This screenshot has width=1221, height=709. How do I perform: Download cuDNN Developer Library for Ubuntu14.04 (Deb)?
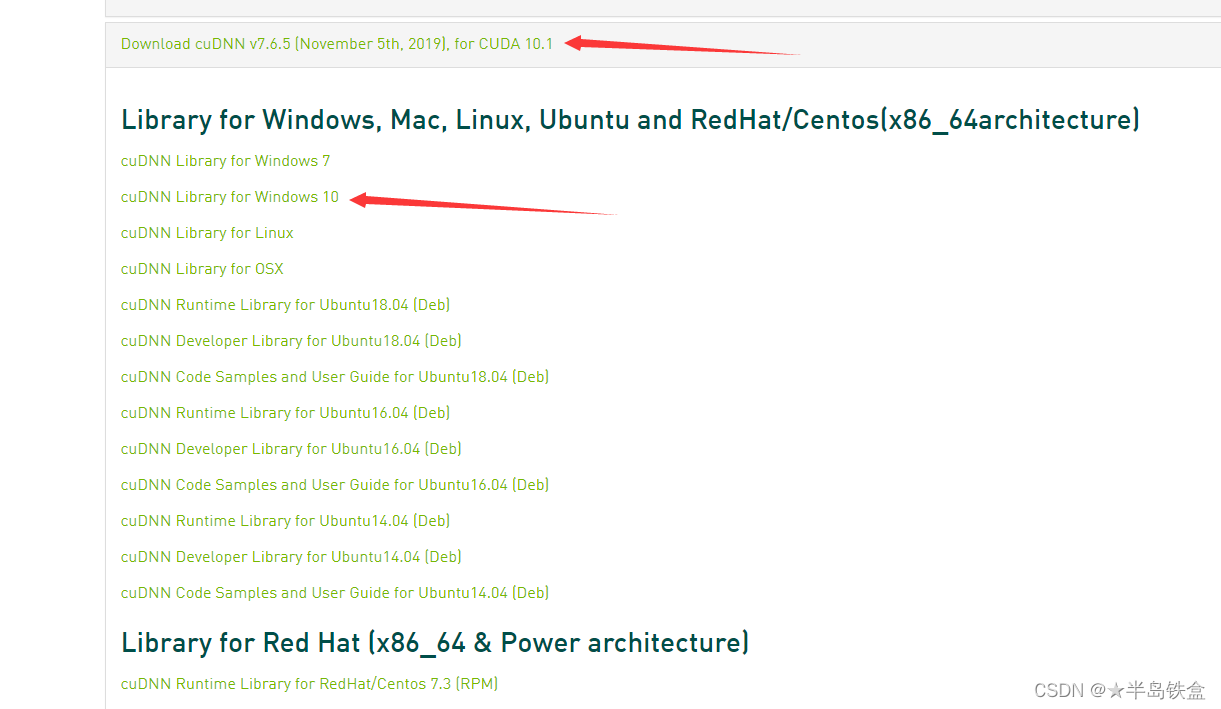[291, 557]
